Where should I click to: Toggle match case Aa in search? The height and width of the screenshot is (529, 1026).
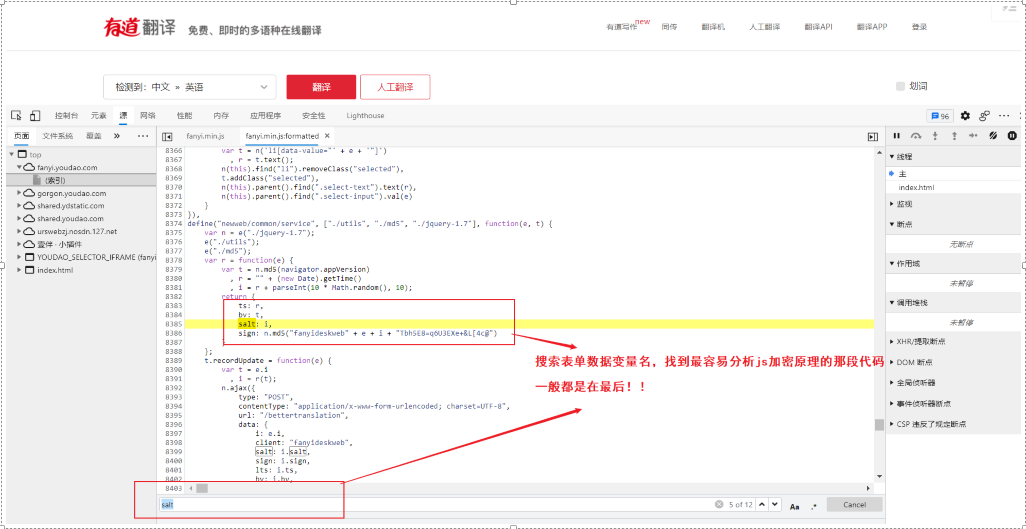coord(794,505)
